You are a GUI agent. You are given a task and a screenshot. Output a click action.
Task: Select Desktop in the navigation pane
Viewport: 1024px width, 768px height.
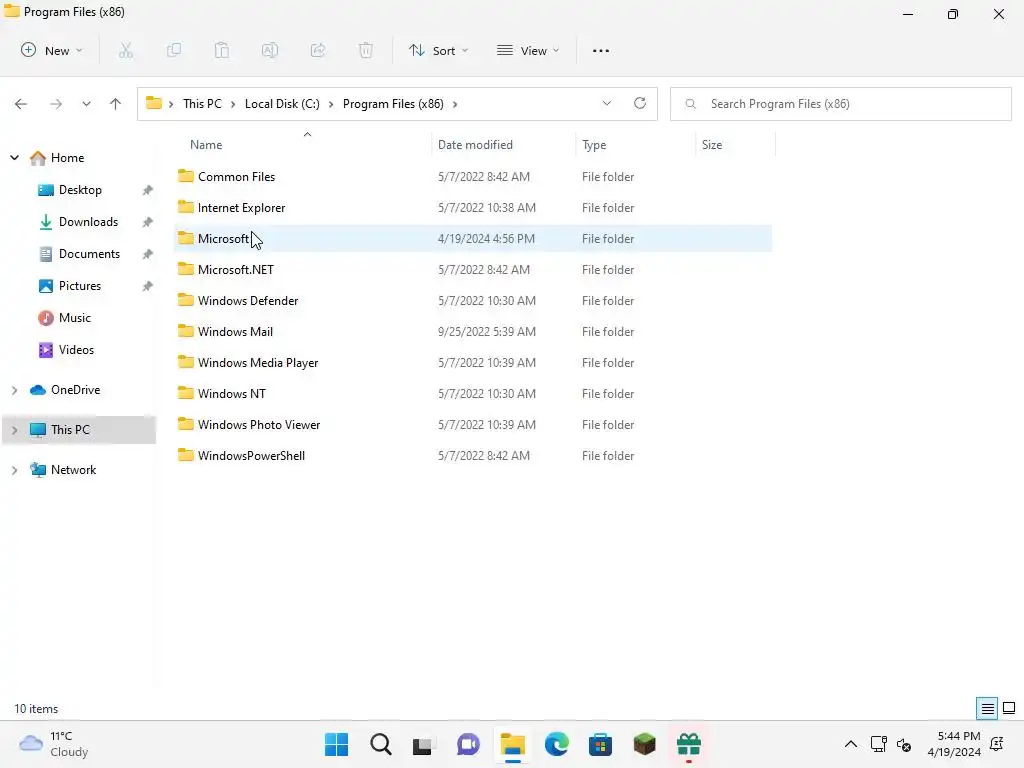(x=80, y=190)
